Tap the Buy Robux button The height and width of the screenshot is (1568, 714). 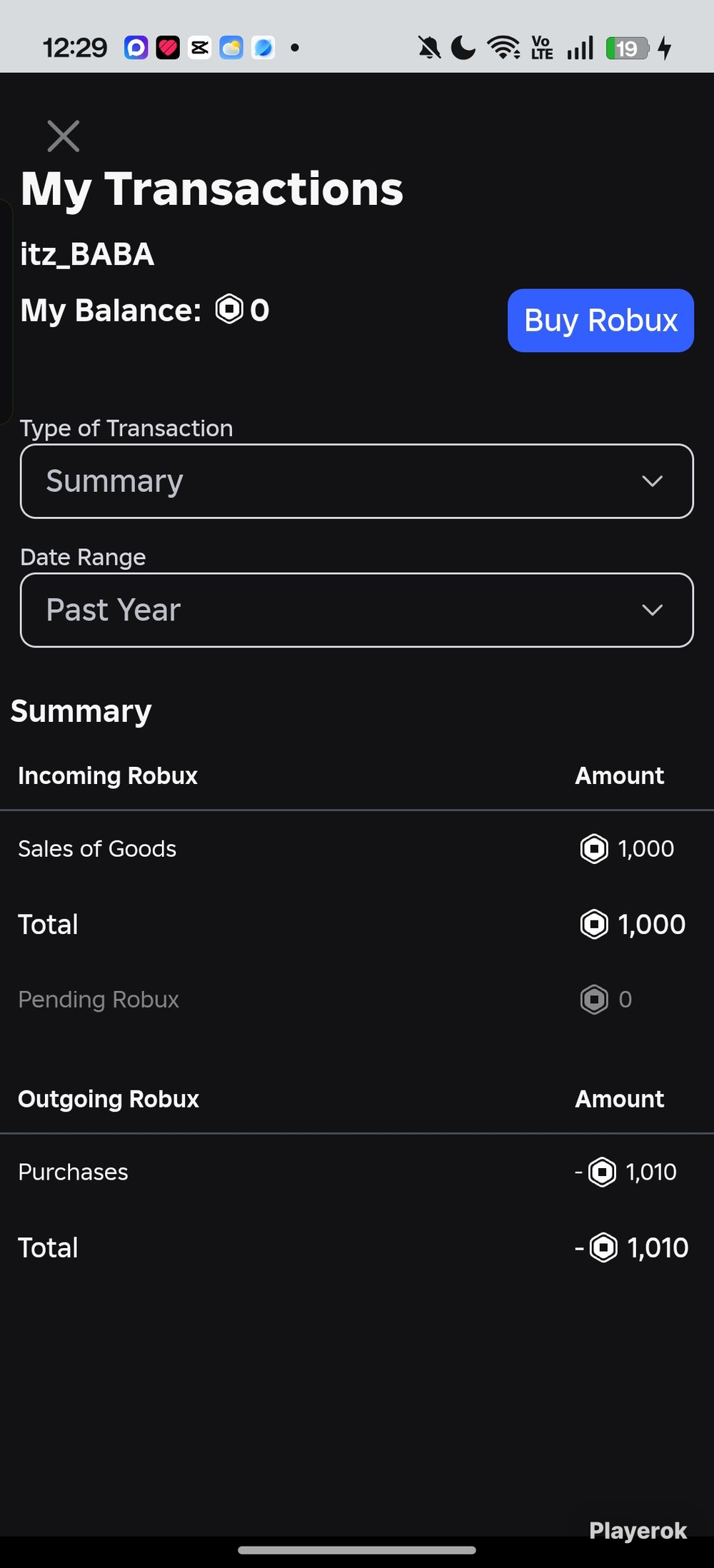(600, 320)
